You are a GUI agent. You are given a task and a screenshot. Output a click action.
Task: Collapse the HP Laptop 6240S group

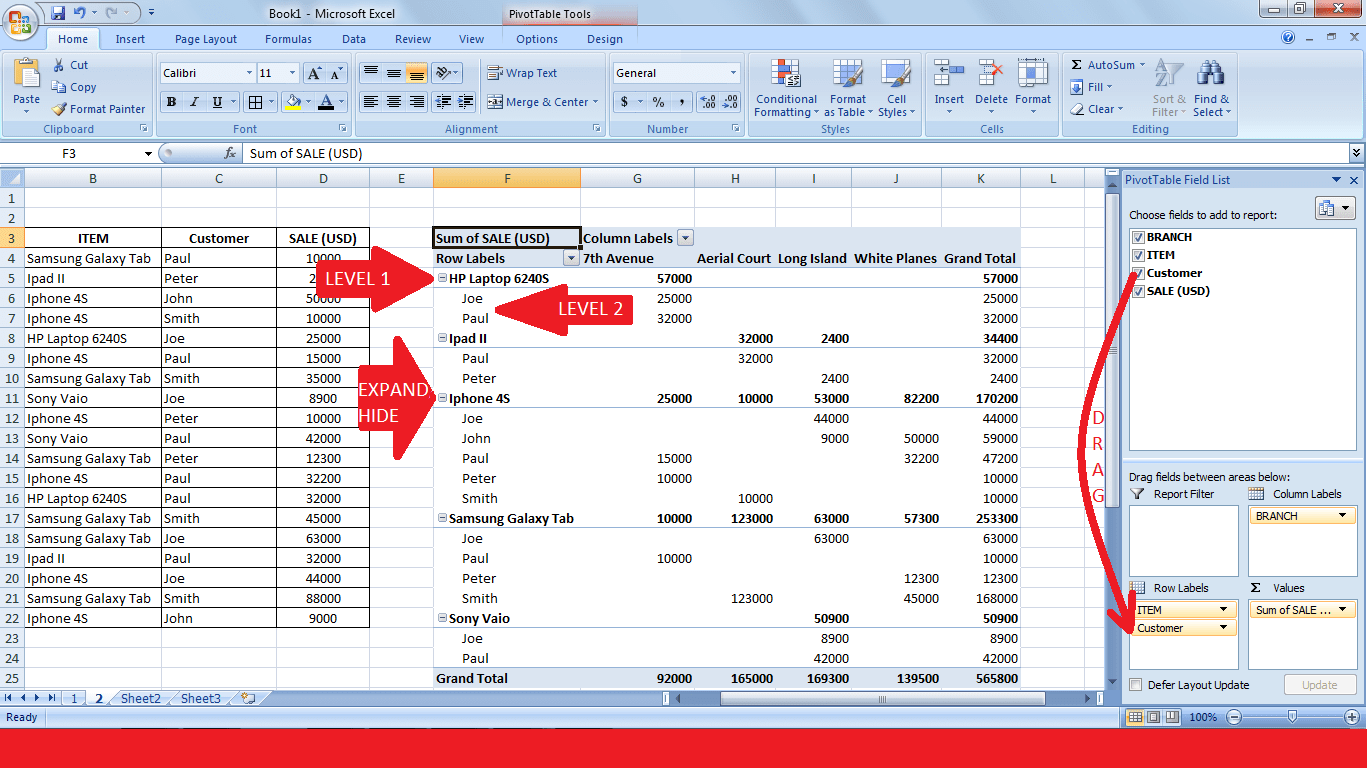tap(442, 278)
